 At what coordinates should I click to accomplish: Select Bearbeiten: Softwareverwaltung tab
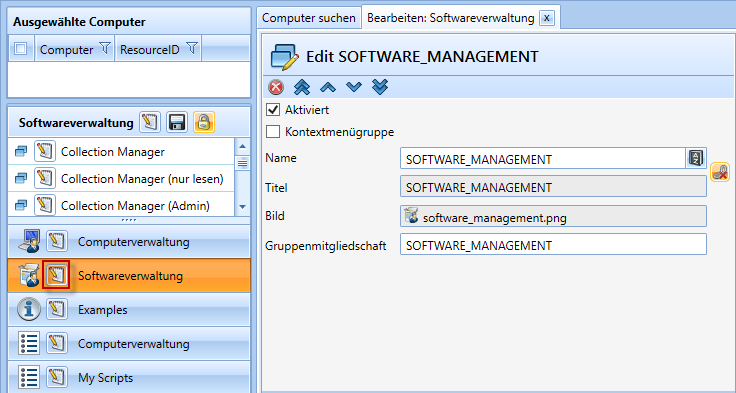coord(451,18)
